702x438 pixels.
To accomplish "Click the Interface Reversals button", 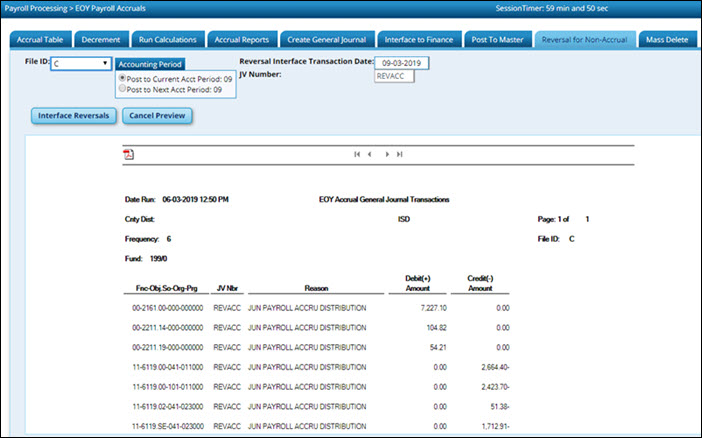I will point(73,115).
